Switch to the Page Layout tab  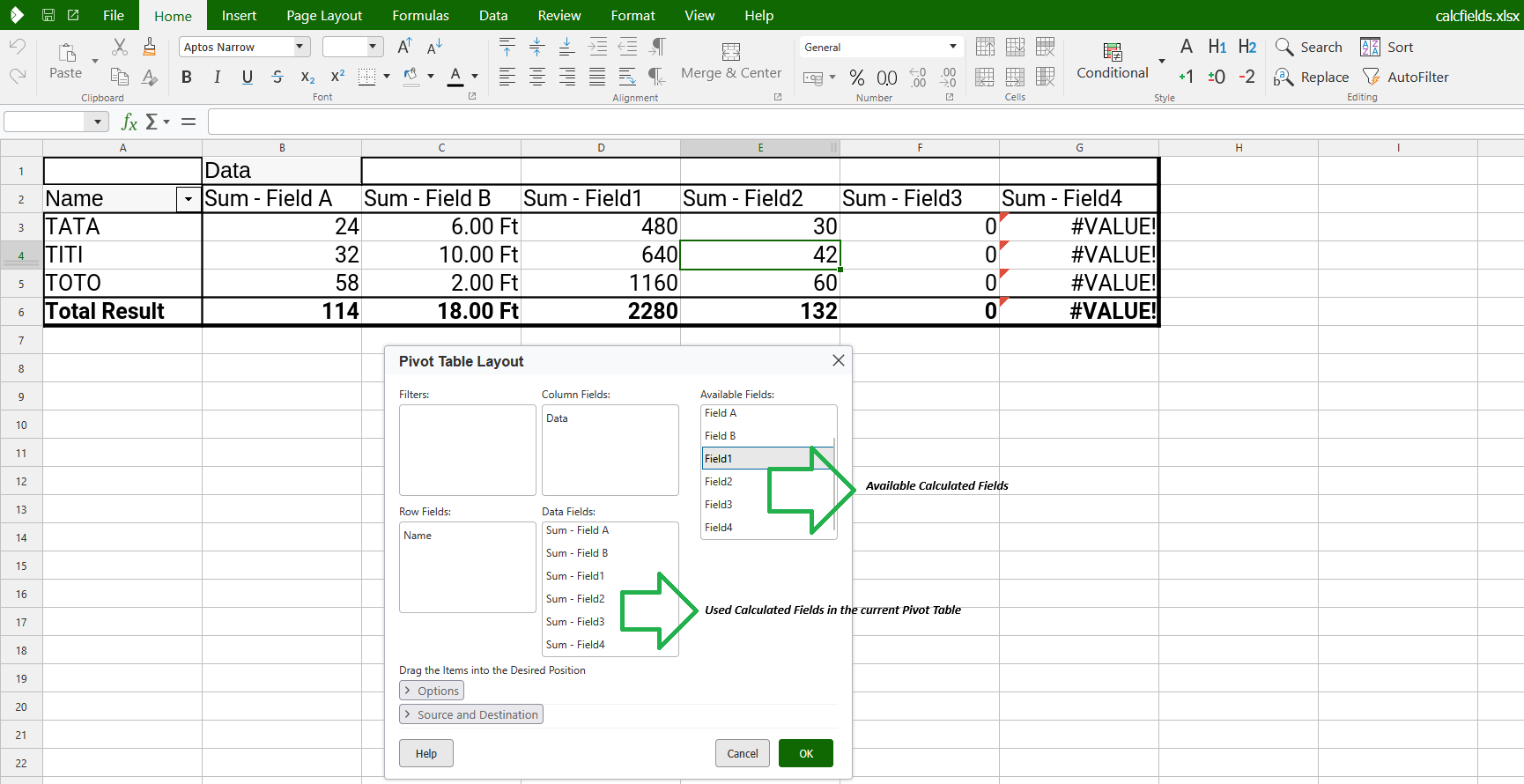tap(324, 15)
